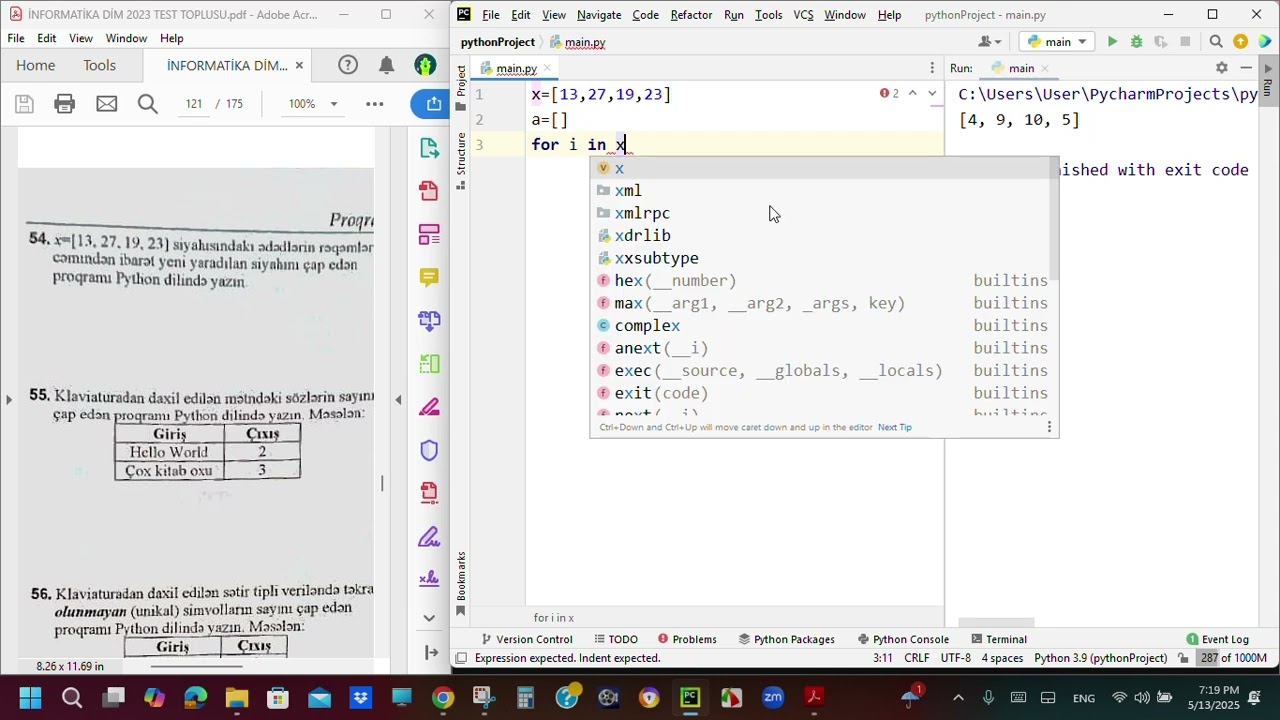Open the VCS menu
The image size is (1280, 720).
click(x=803, y=15)
